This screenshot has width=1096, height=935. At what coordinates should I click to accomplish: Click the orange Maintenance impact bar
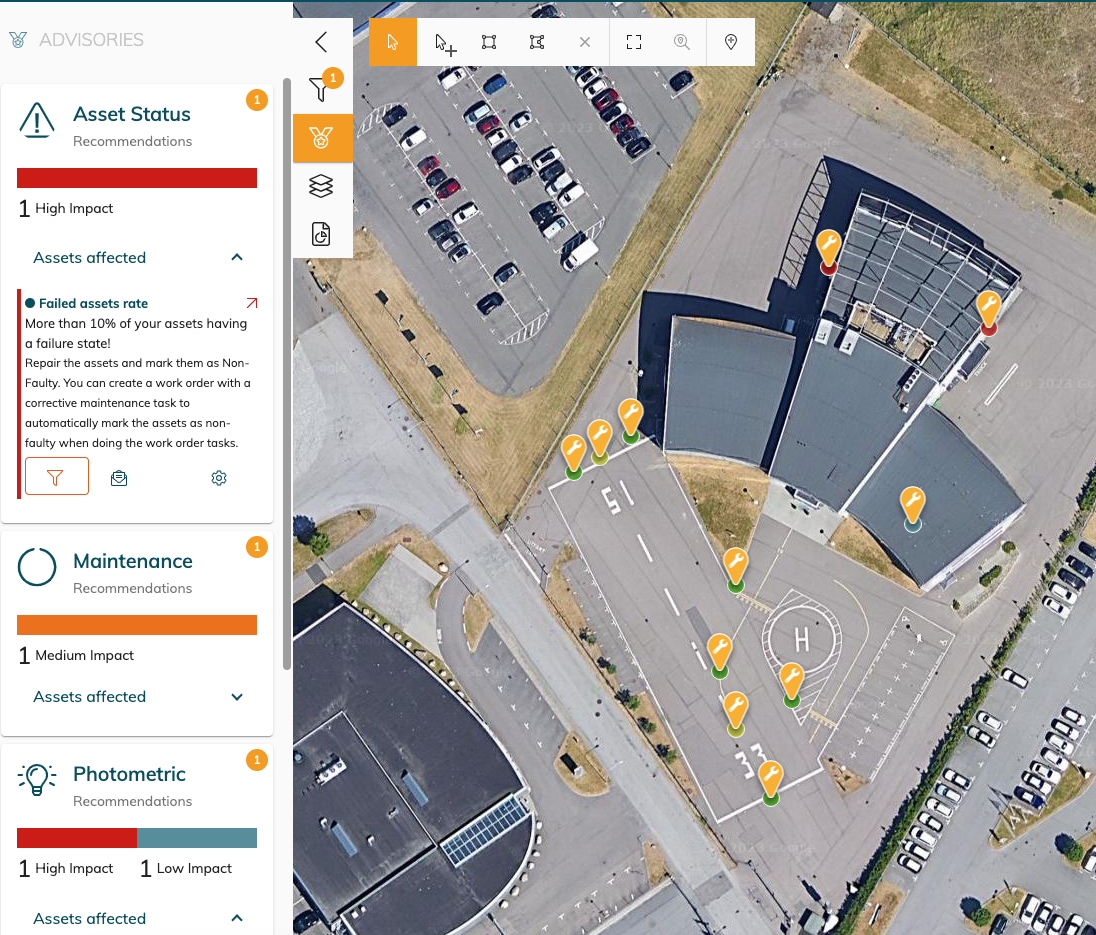[137, 625]
